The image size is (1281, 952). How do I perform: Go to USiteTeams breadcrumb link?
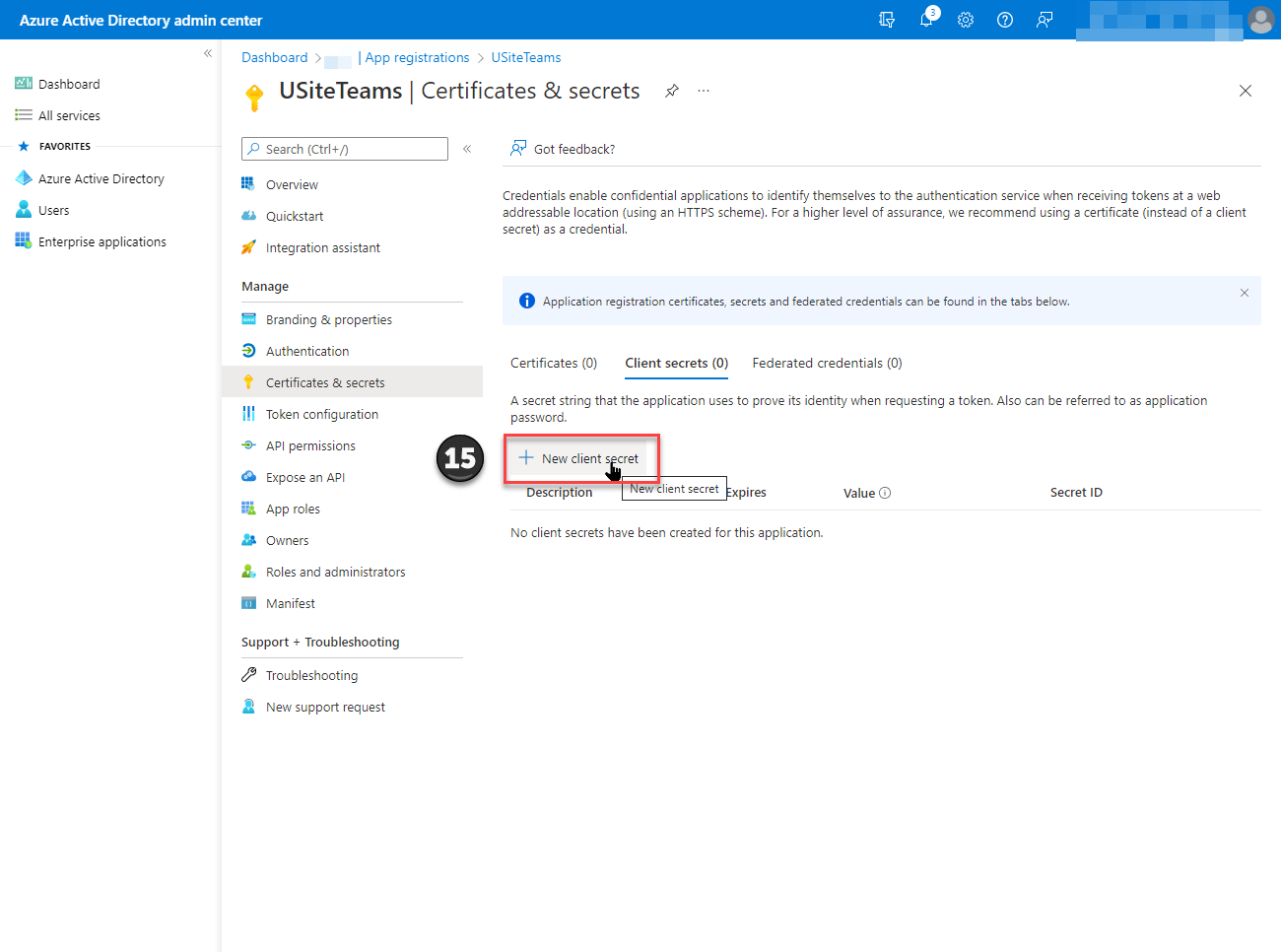click(x=526, y=57)
